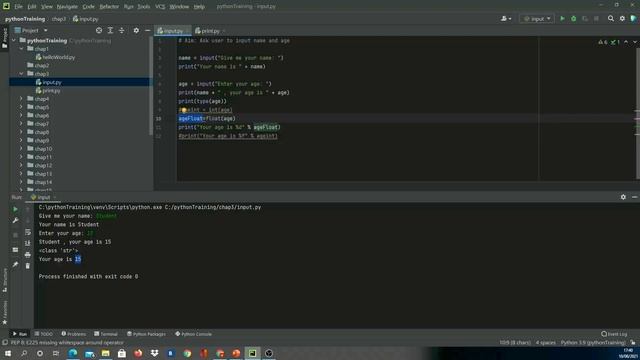640x360 pixels.
Task: Stop the process in Run panel
Action: [x=15, y=235]
